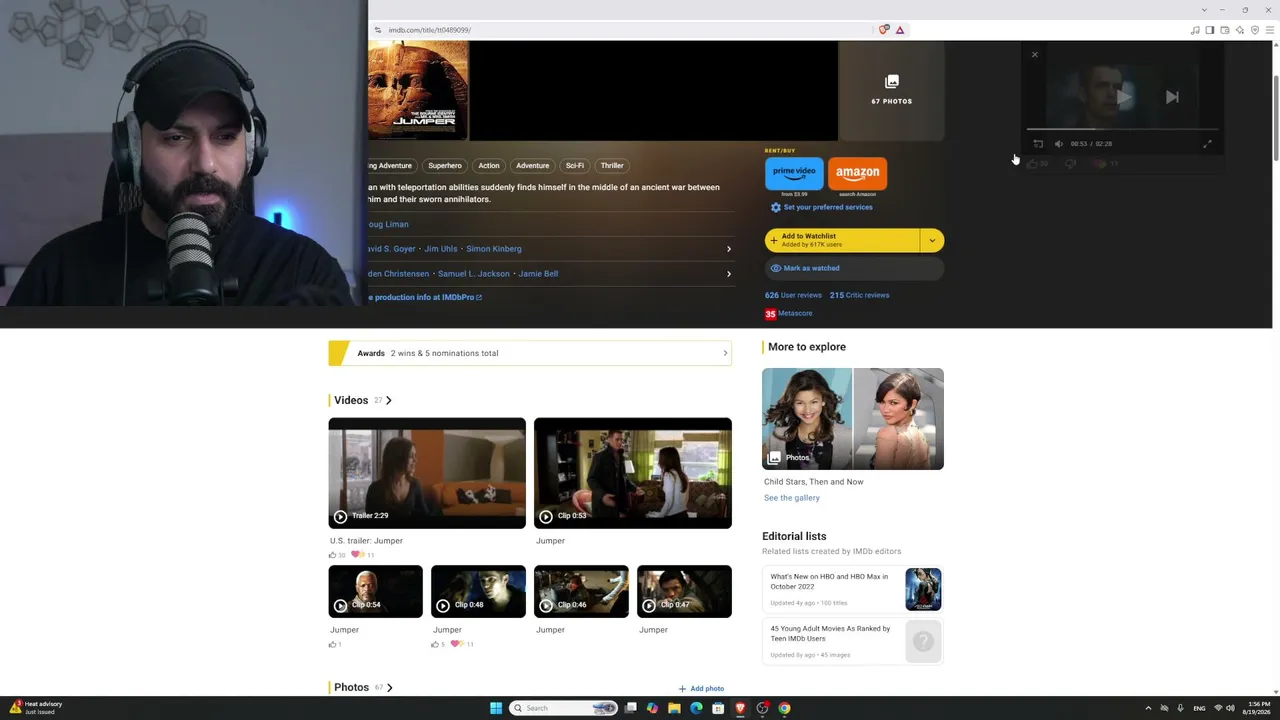Open the browser hamburger menu
This screenshot has width=1280, height=720.
1270,30
